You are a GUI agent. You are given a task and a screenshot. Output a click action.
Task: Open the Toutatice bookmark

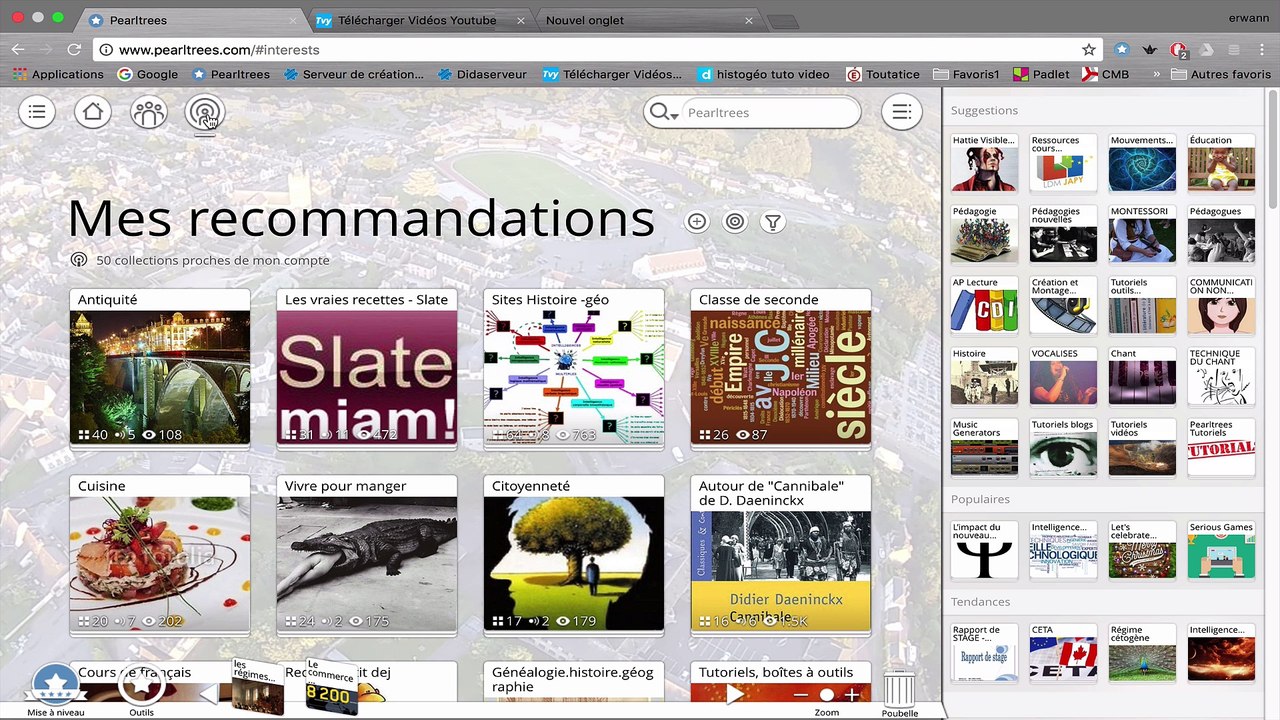click(x=883, y=74)
